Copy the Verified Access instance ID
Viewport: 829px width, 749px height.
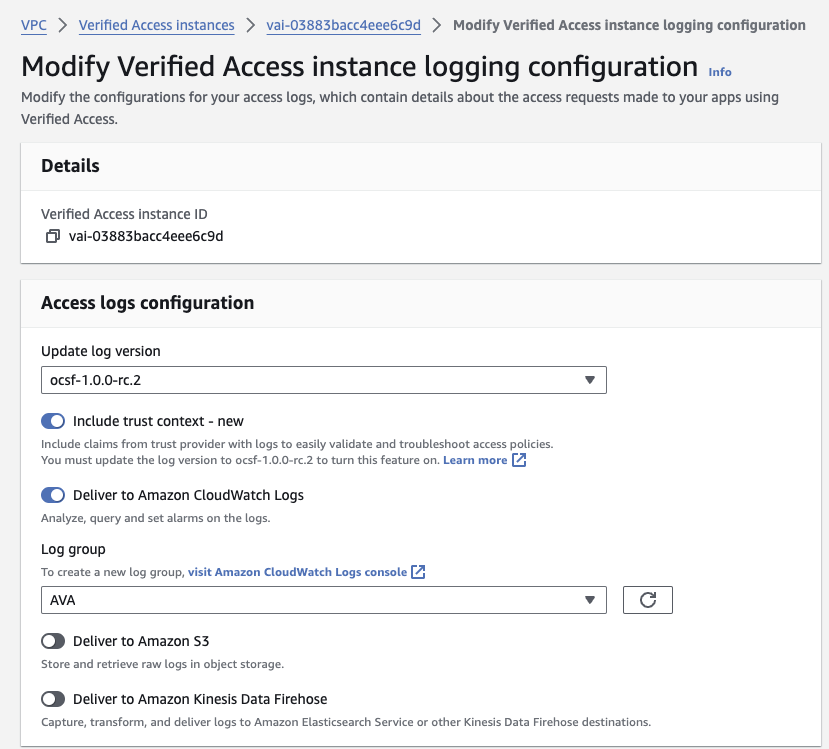coord(52,237)
